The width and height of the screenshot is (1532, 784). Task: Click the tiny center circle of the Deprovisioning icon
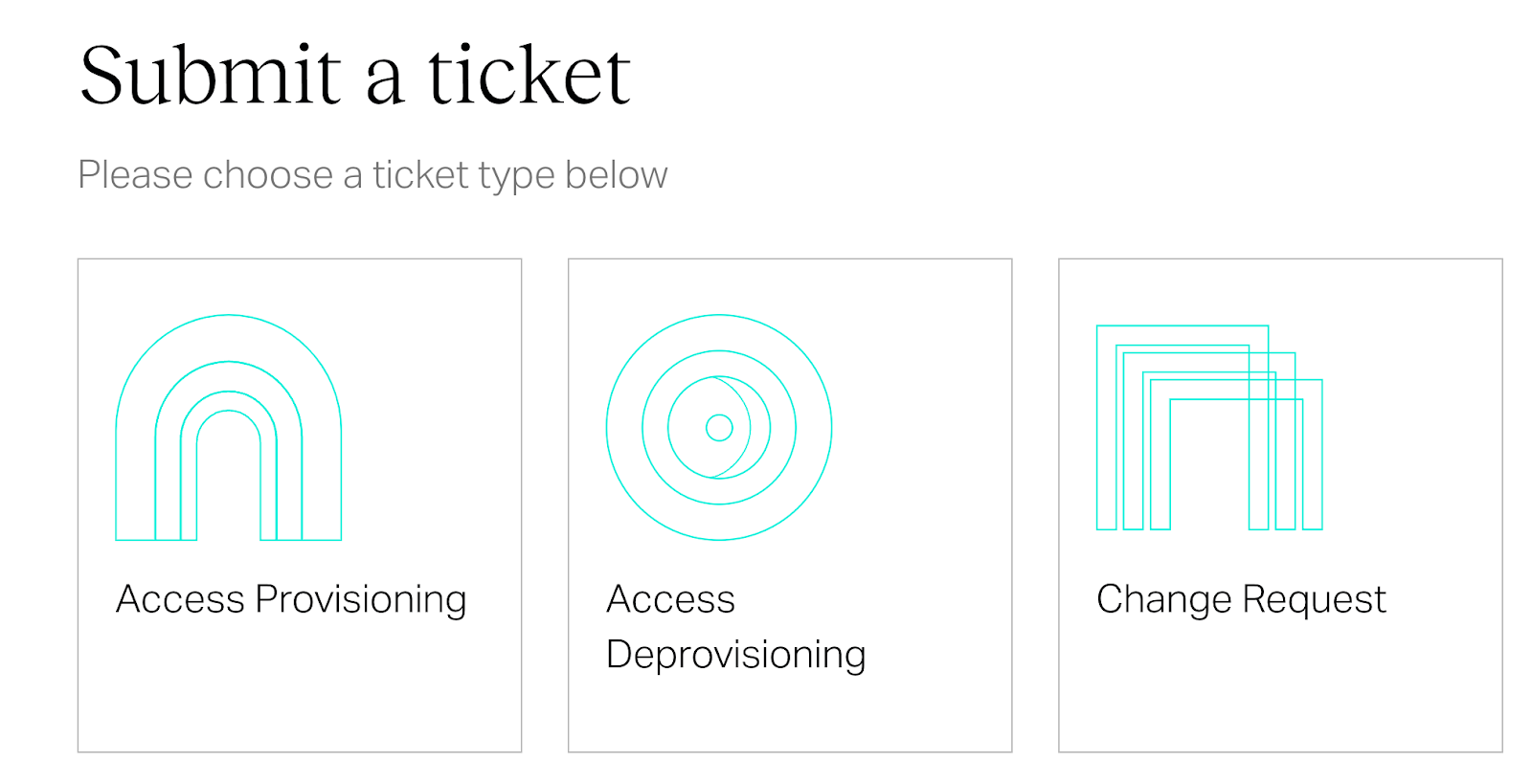click(719, 428)
